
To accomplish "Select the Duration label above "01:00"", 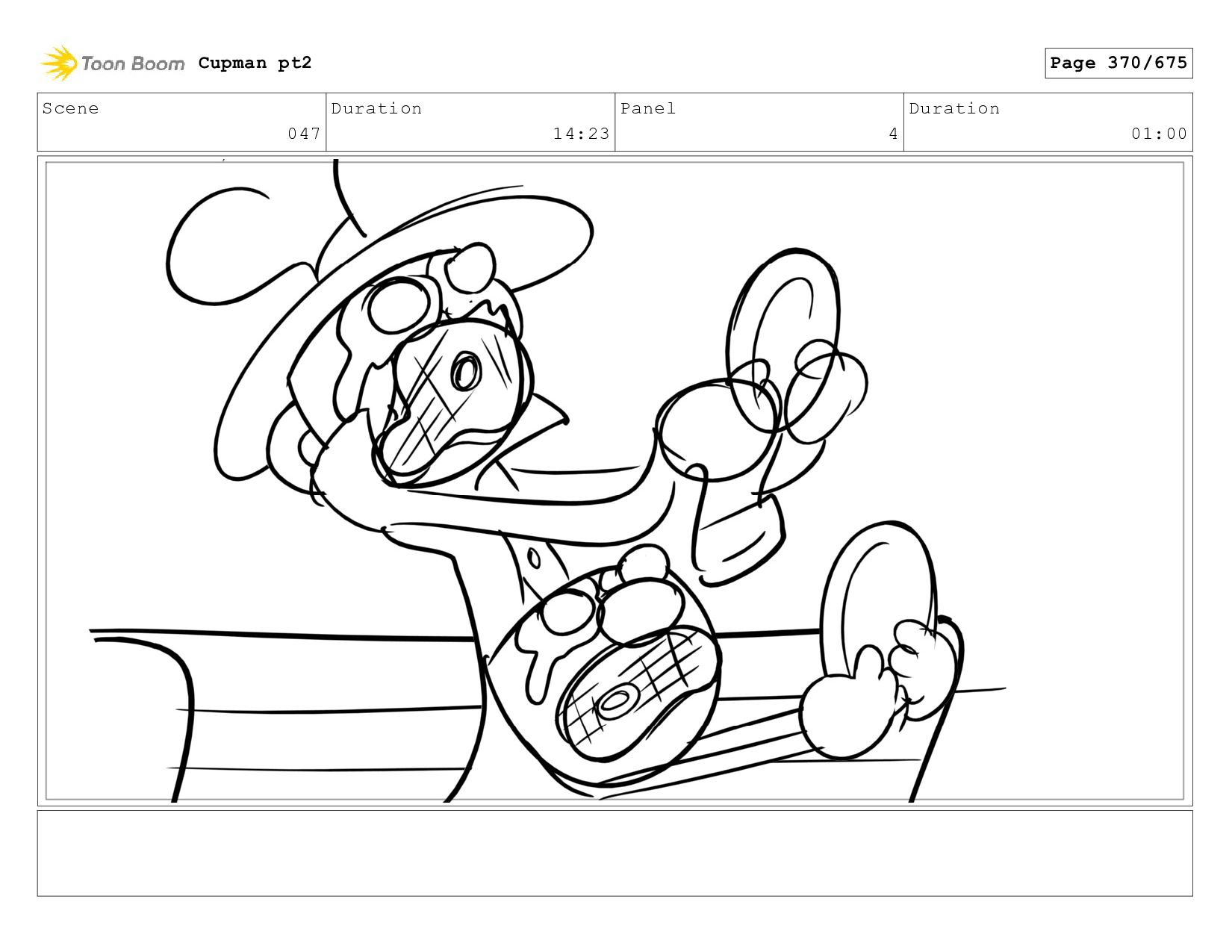I will coord(954,109).
